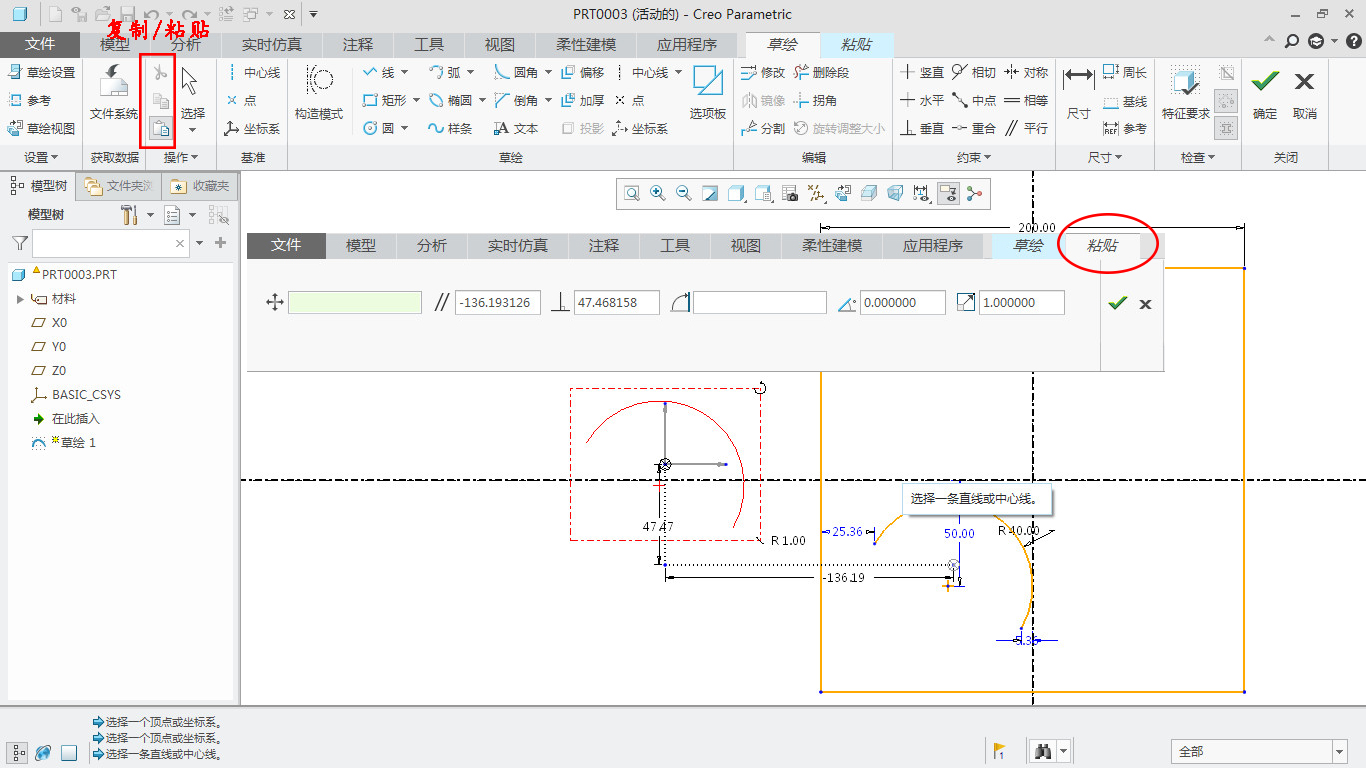This screenshot has height=768, width=1366.
Task: Click 周长 perimeter dimension tool
Action: click(x=1125, y=73)
